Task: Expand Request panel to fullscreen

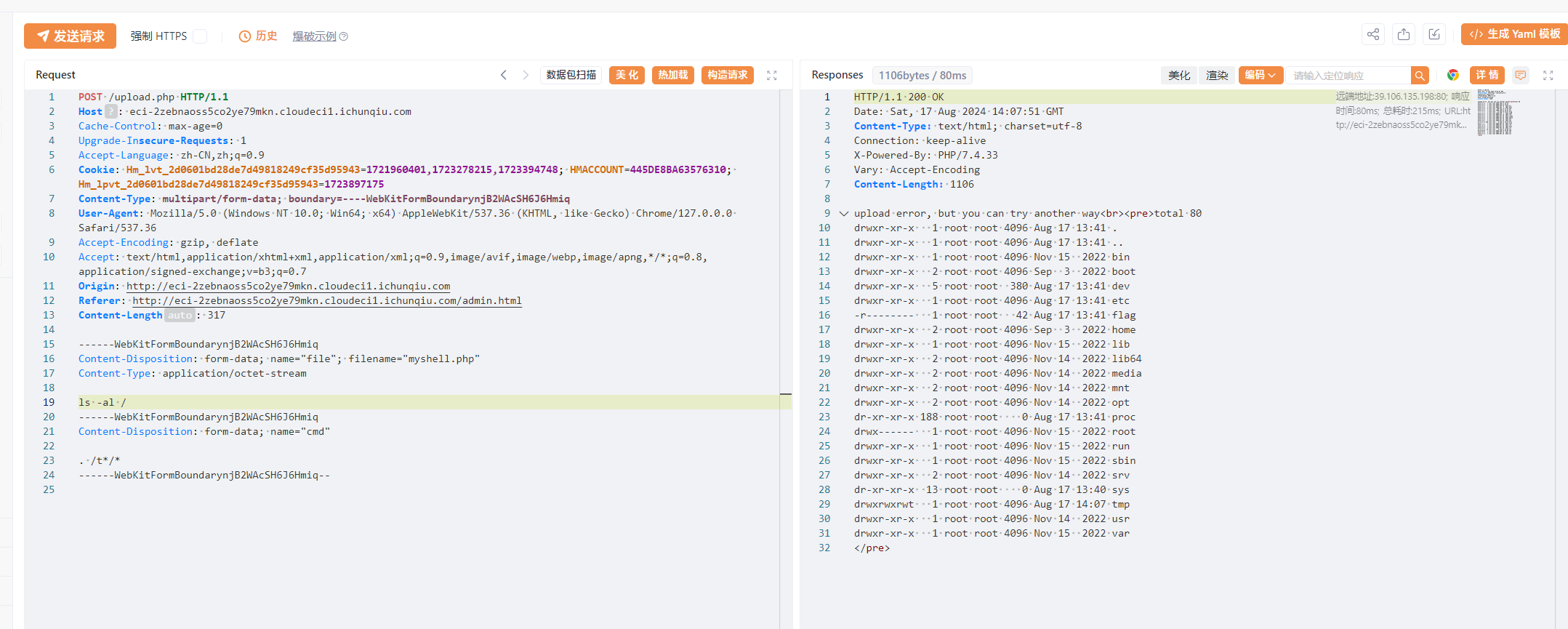Action: tap(772, 75)
